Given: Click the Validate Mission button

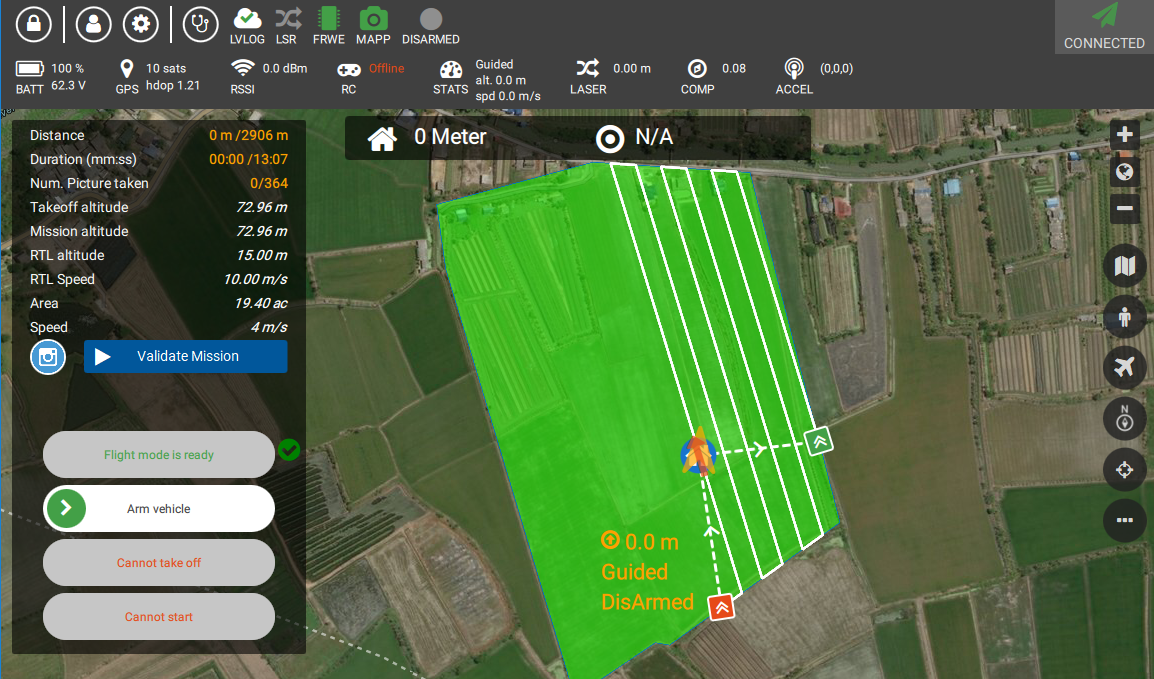Looking at the screenshot, I should click(186, 356).
